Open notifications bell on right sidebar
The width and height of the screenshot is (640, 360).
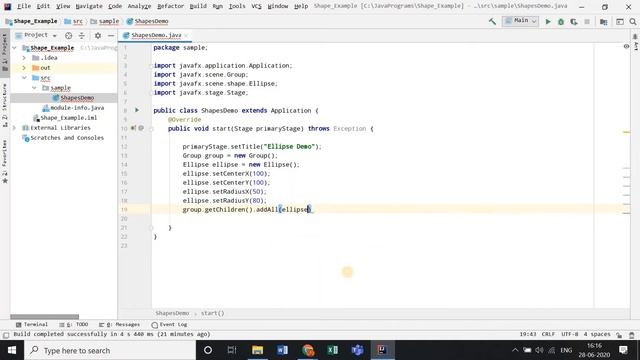point(635,37)
